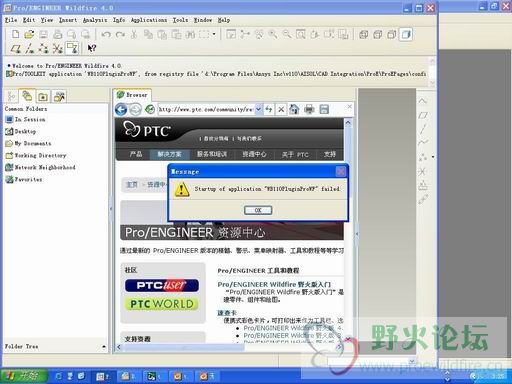The image size is (512, 384).
Task: Click in the browser URL address field
Action: pyautogui.click(x=206, y=109)
